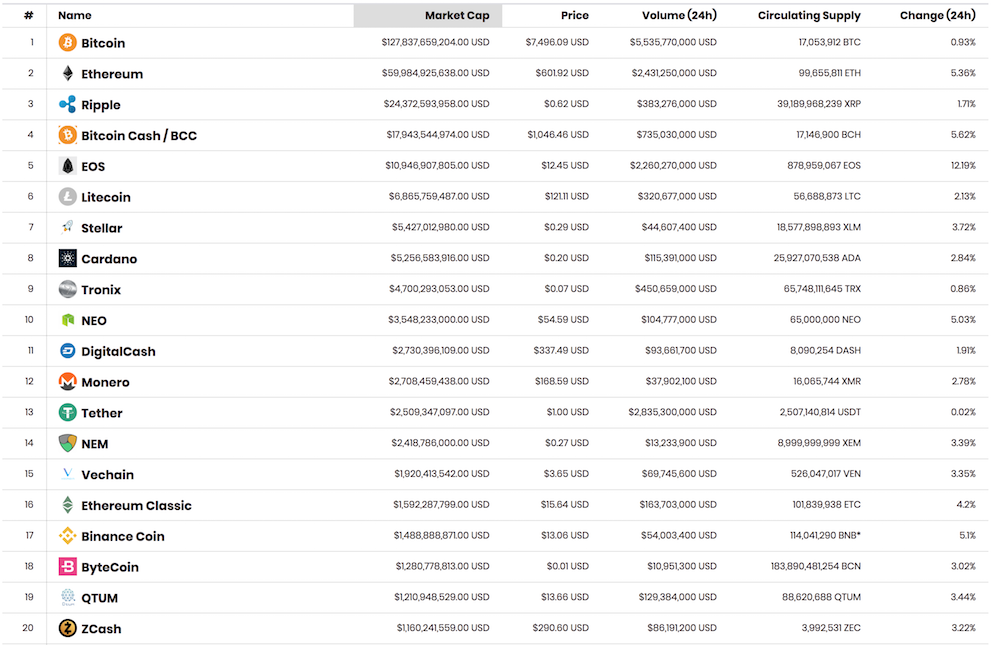The height and width of the screenshot is (645, 1000).
Task: Open the DigitalCash coin name link
Action: point(118,351)
